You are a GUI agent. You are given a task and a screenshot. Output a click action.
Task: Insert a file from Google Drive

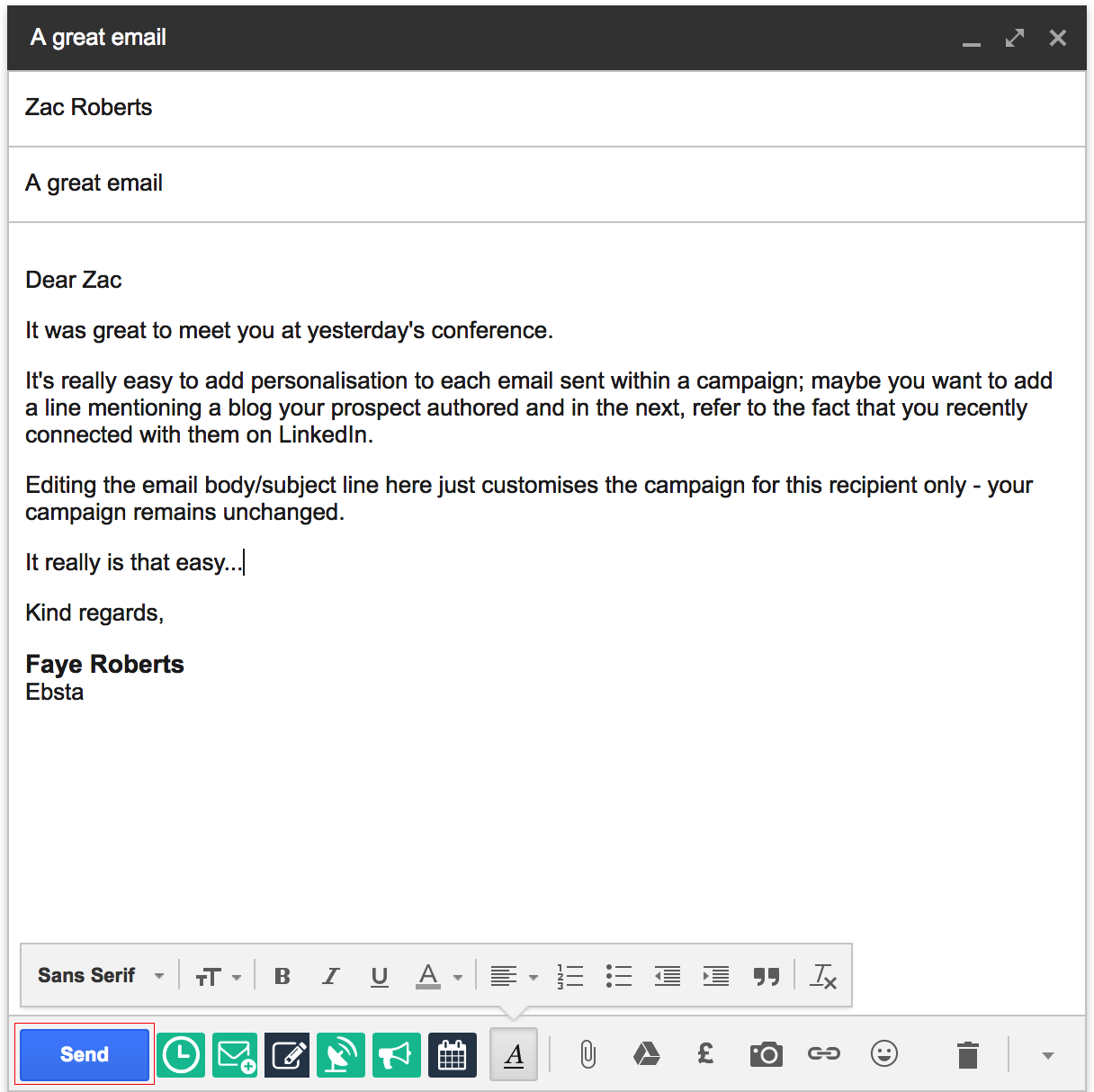click(x=646, y=1054)
